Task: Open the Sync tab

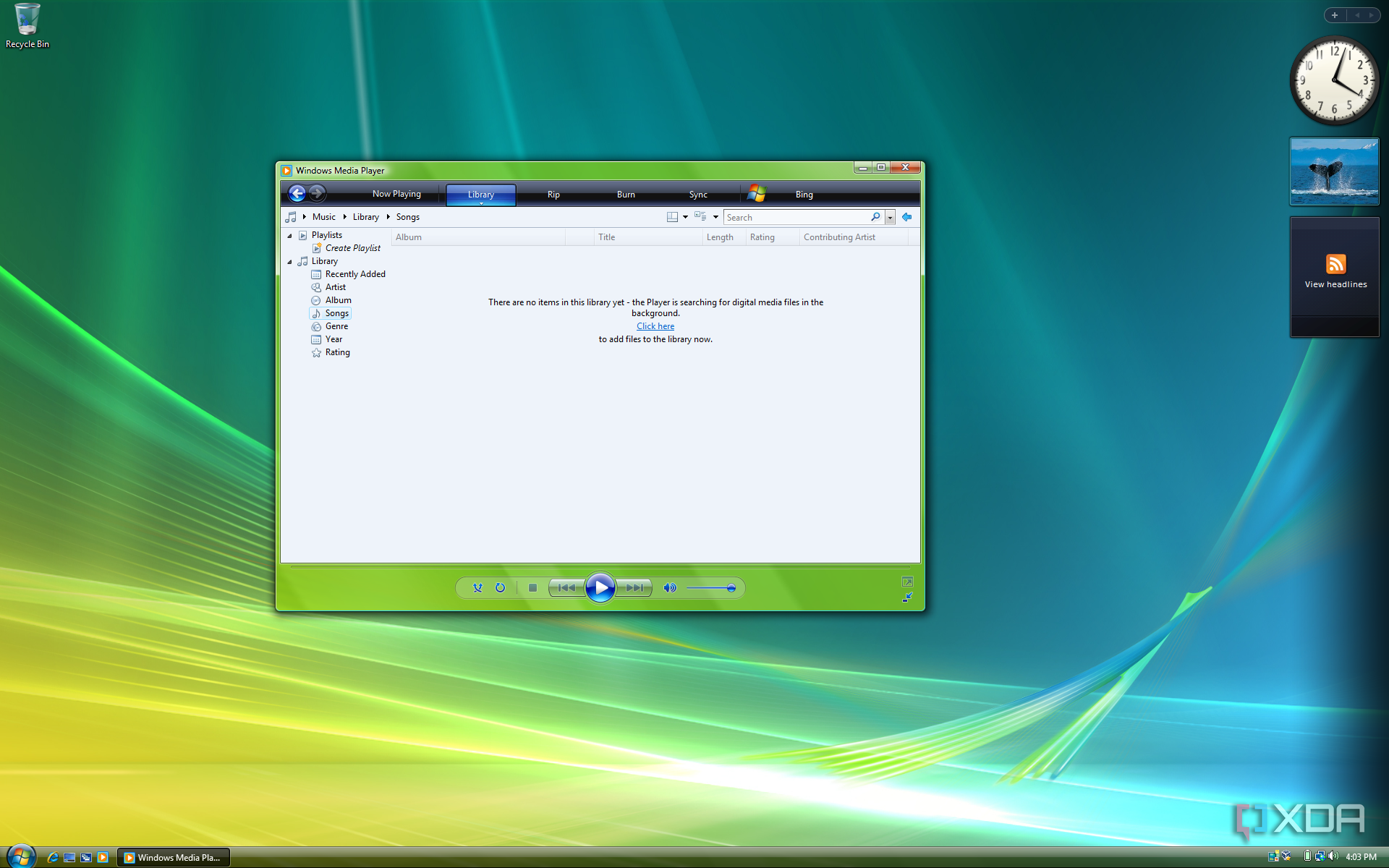Action: pos(698,195)
